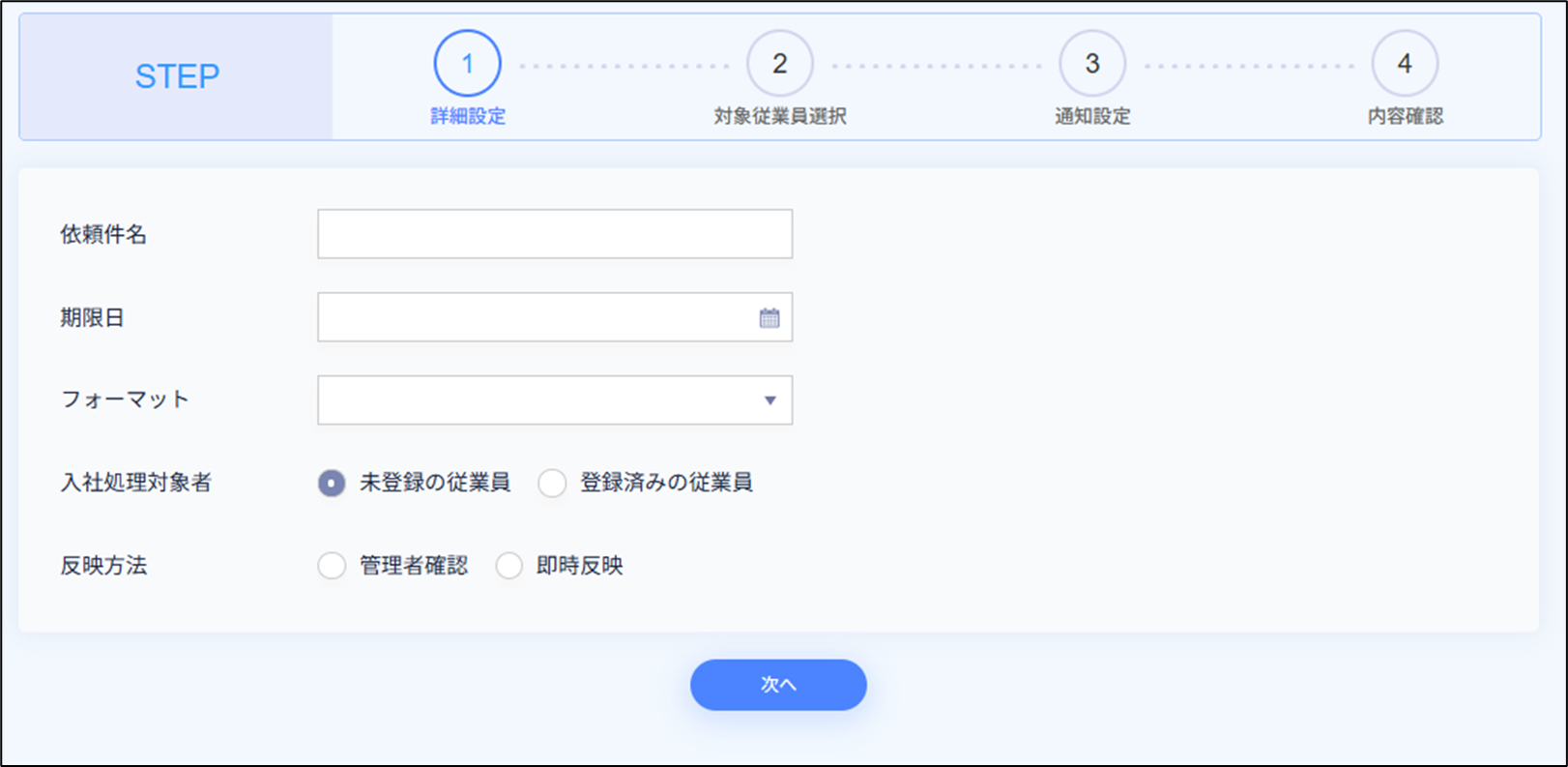Click the 入社処理対象者 field label
Viewport: 1568px width, 767px height.
[135, 483]
